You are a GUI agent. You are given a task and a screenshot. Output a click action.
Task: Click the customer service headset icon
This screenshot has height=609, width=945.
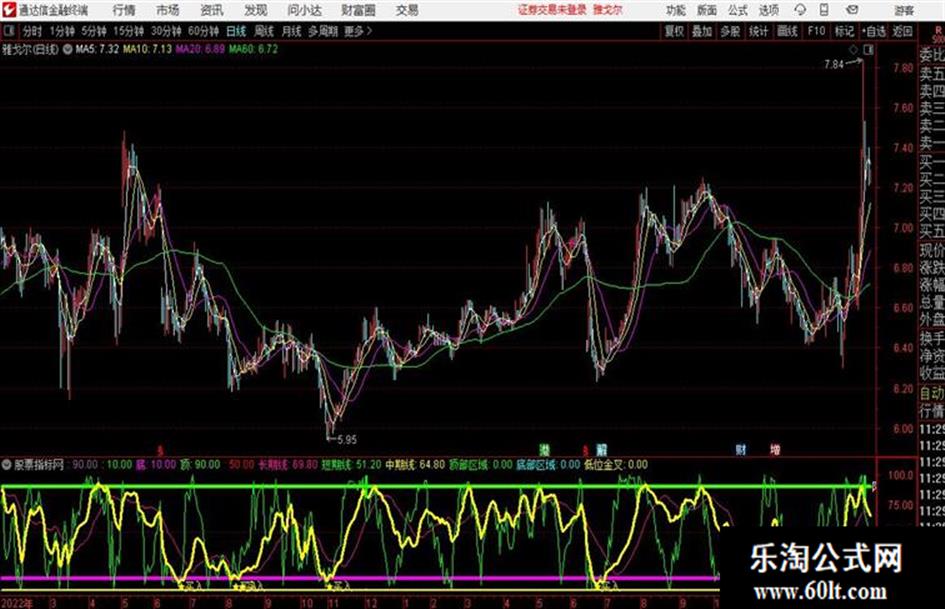point(800,10)
